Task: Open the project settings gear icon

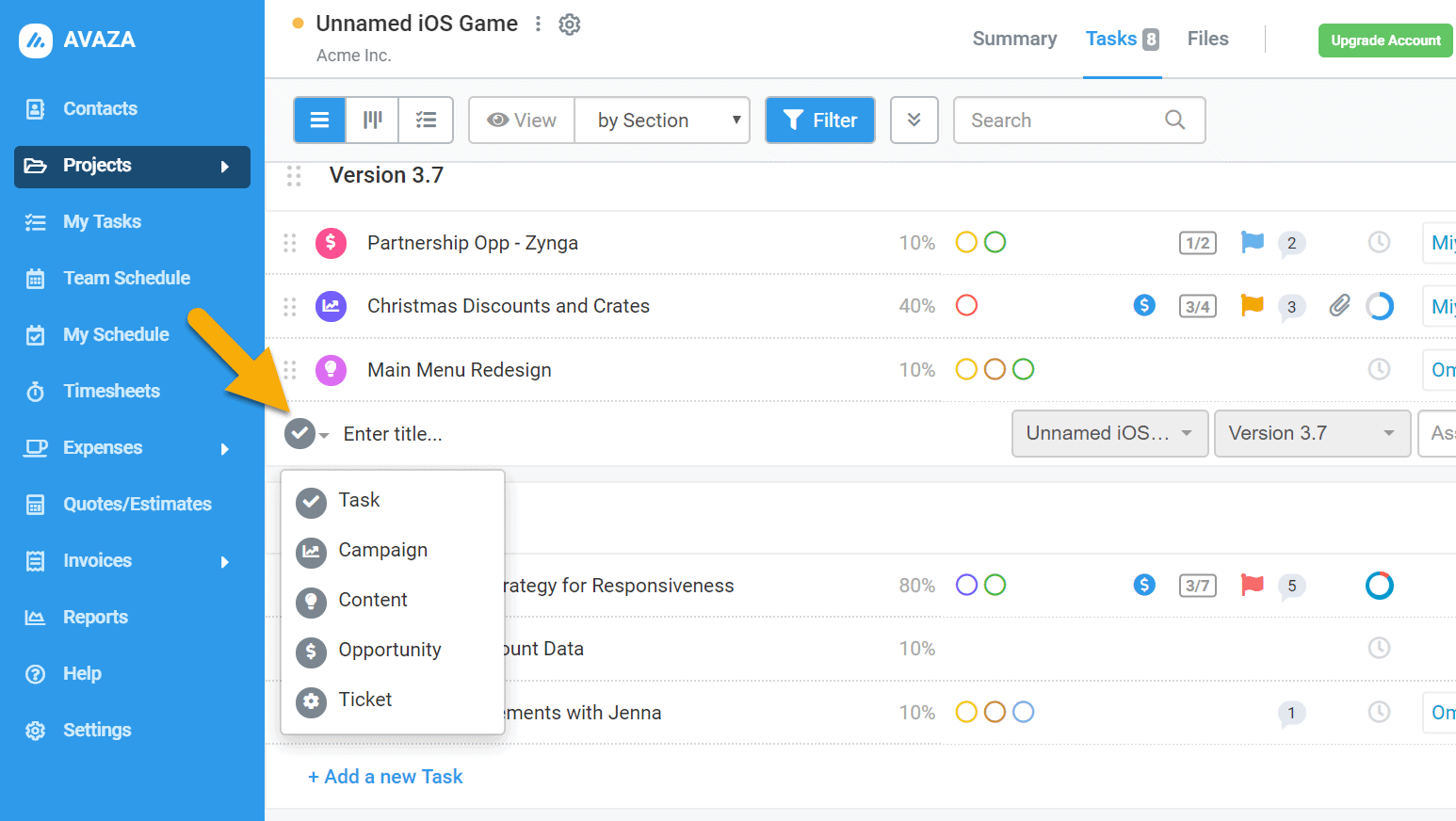Action: pyautogui.click(x=569, y=24)
